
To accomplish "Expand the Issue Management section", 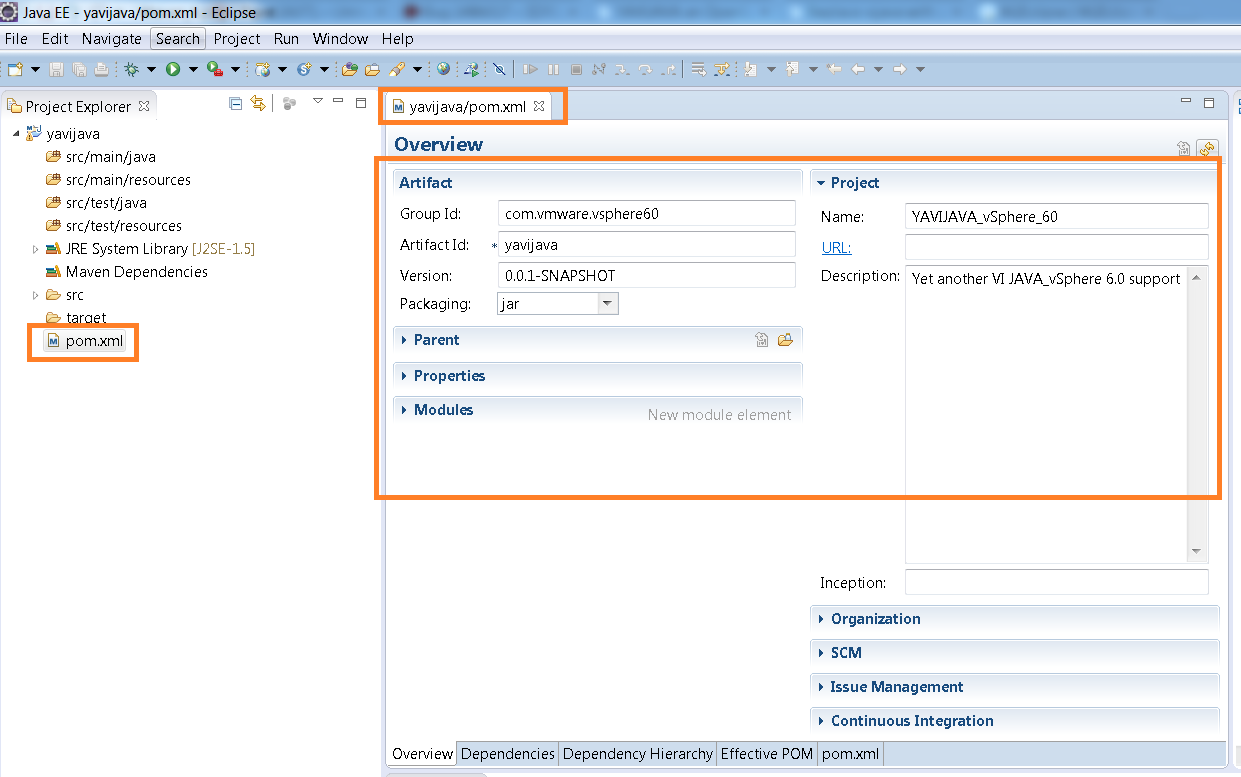I will coord(821,687).
